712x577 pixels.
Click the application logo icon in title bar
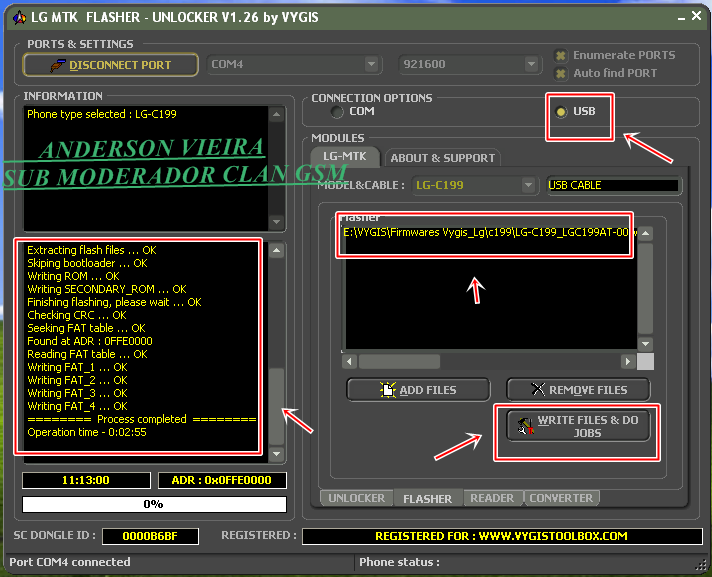pyautogui.click(x=19, y=18)
